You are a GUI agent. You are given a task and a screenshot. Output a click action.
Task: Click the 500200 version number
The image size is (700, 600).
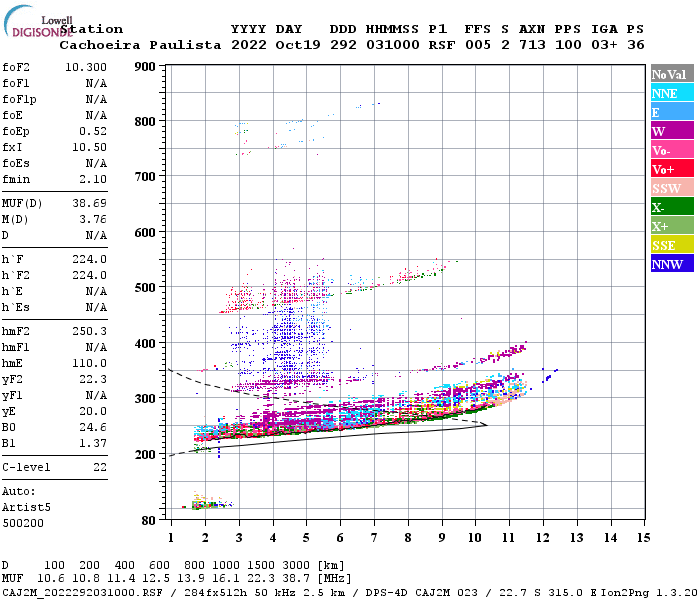pos(23,523)
